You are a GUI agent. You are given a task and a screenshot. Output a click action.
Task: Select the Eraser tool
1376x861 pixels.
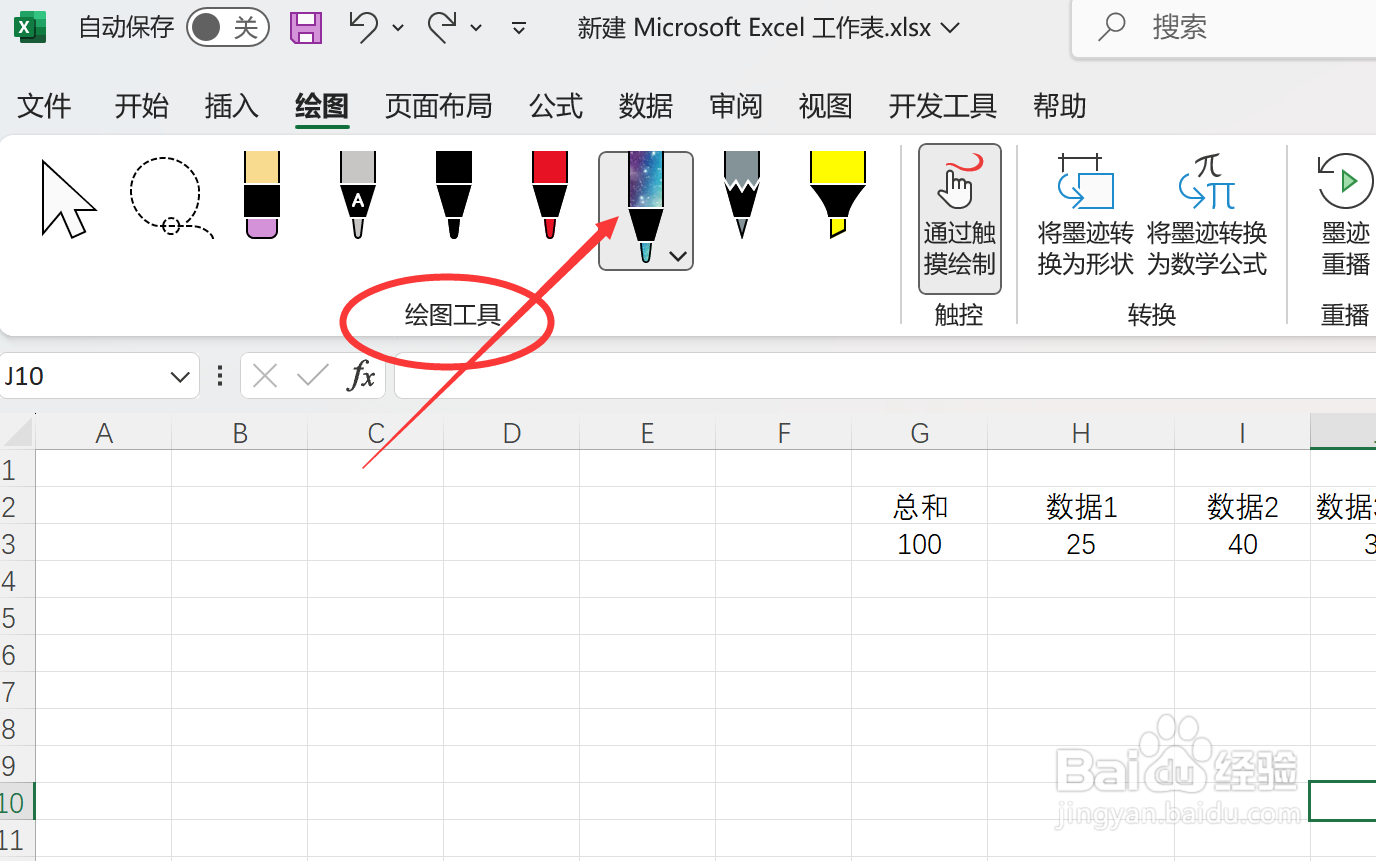pos(261,197)
